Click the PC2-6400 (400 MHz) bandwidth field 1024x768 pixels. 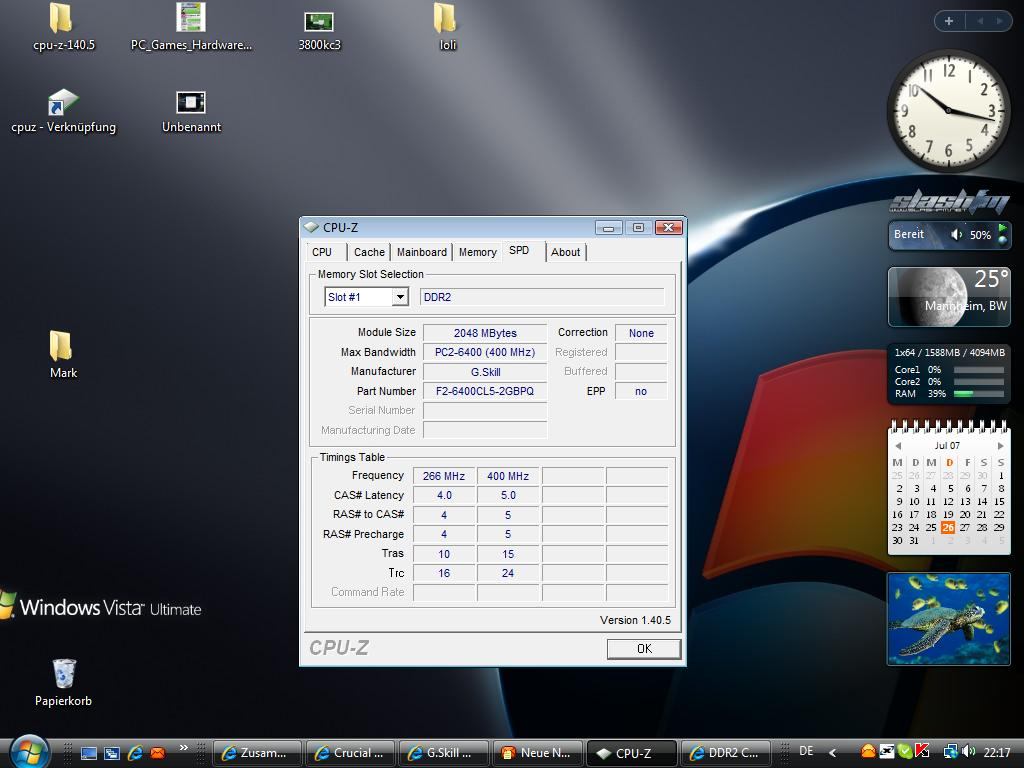point(485,353)
